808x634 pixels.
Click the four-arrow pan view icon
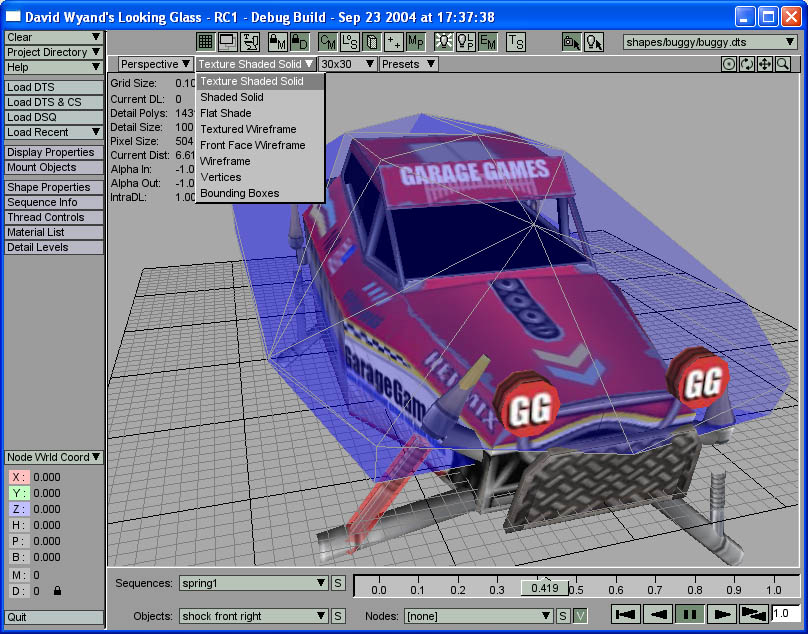[765, 64]
